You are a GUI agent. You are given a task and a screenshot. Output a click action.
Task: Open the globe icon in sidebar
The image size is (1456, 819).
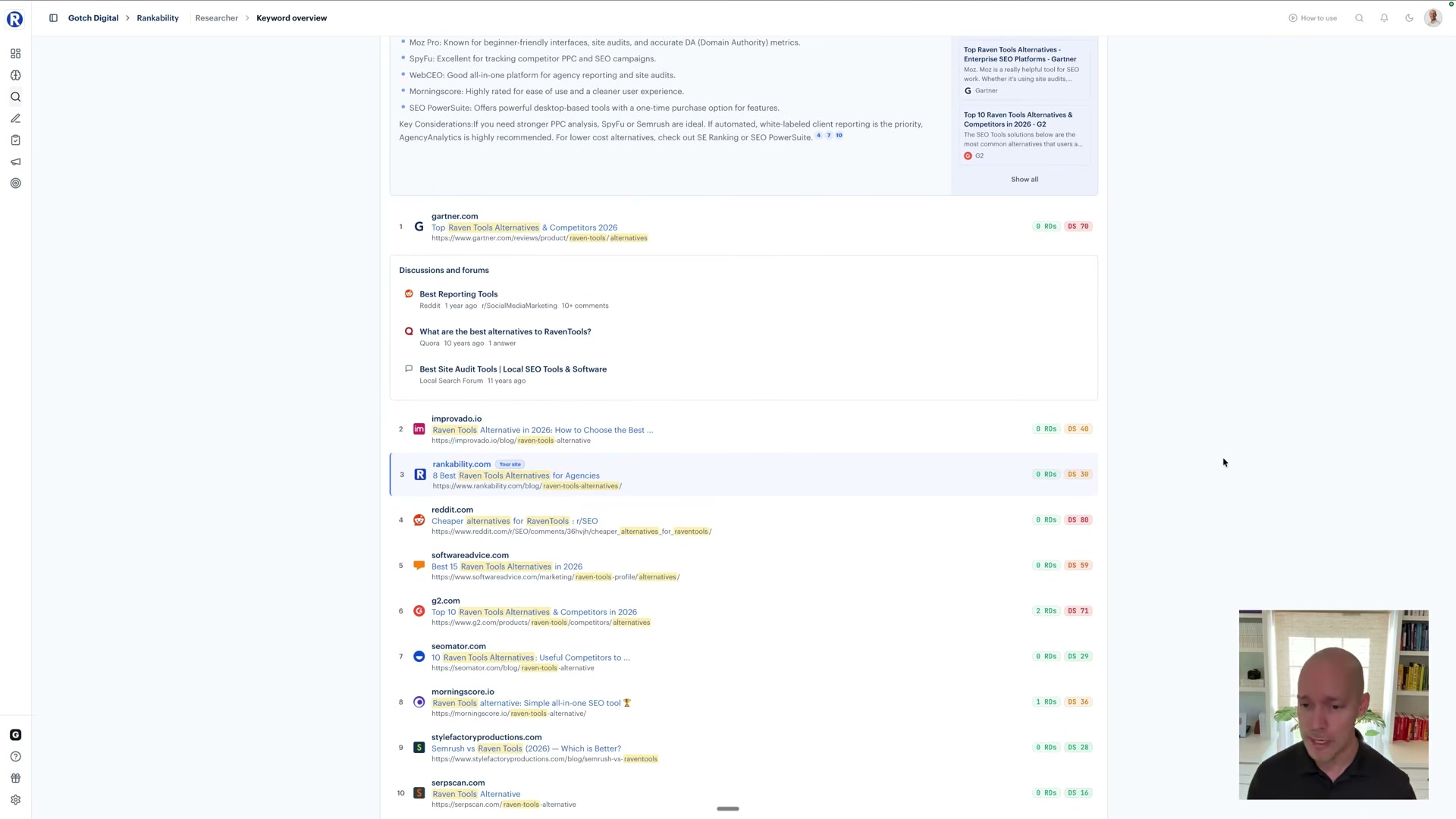point(15,75)
